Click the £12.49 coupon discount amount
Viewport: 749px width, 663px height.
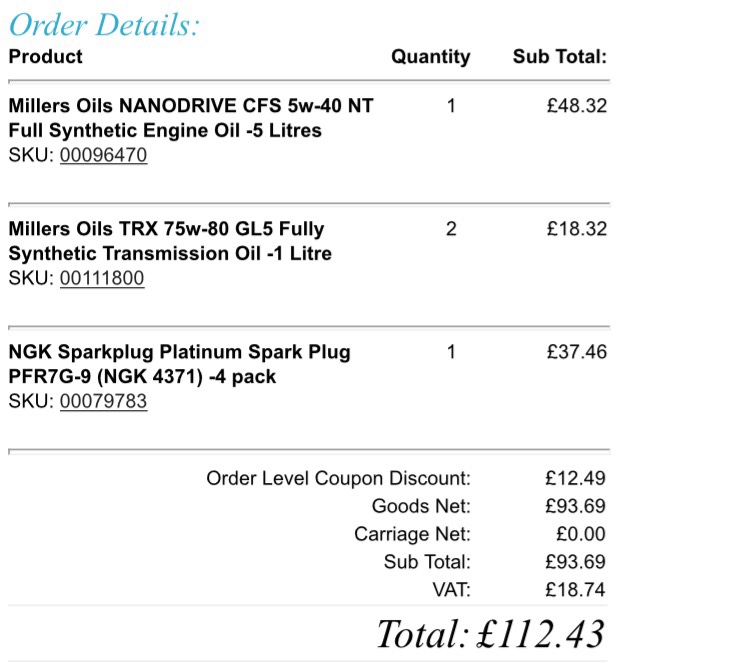[576, 478]
